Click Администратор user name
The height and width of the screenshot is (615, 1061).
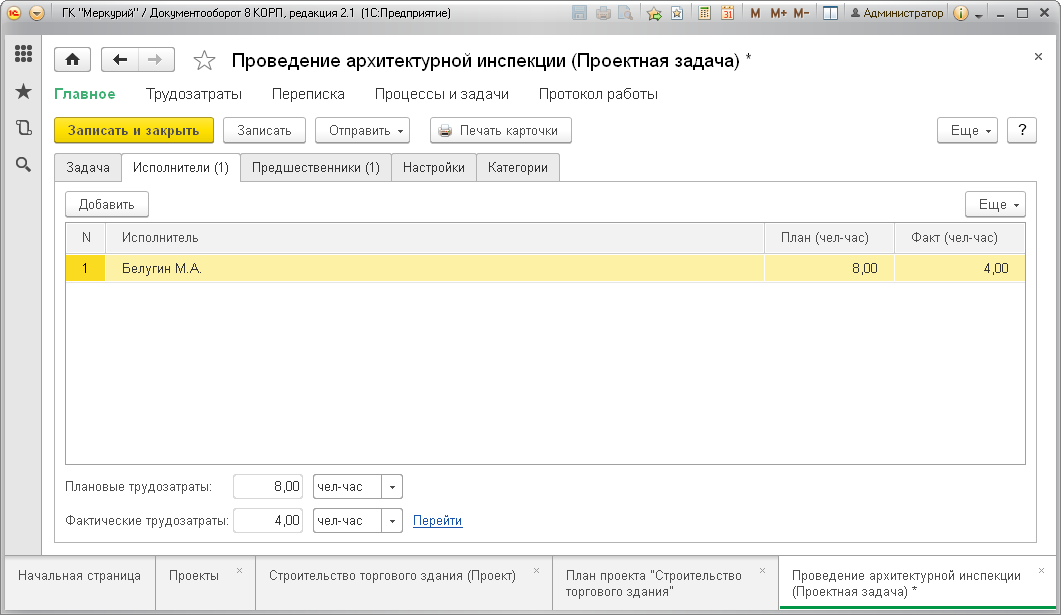pyautogui.click(x=897, y=13)
